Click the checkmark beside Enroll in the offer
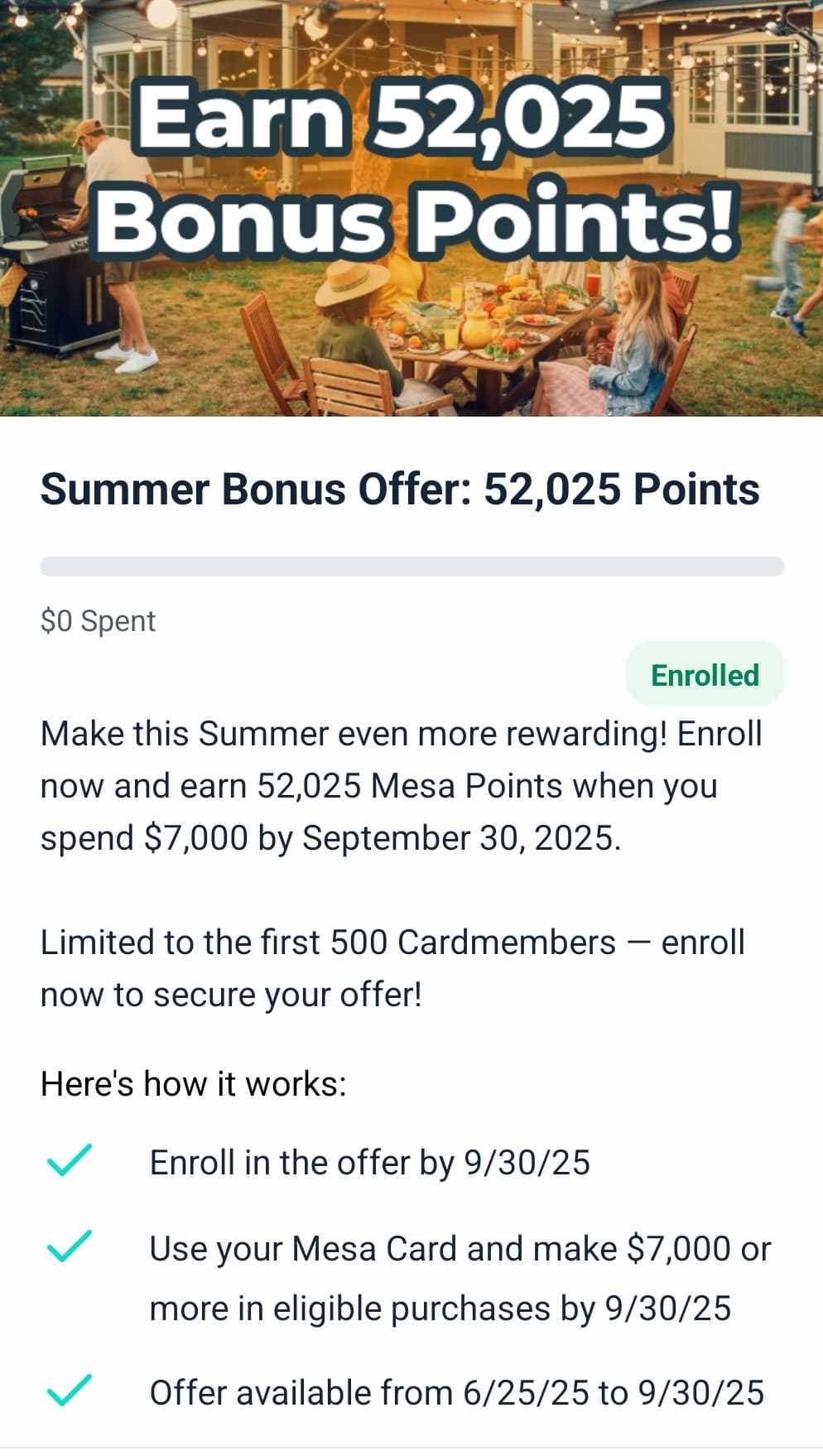Screen dimensions: 823x1456 pos(70,1160)
